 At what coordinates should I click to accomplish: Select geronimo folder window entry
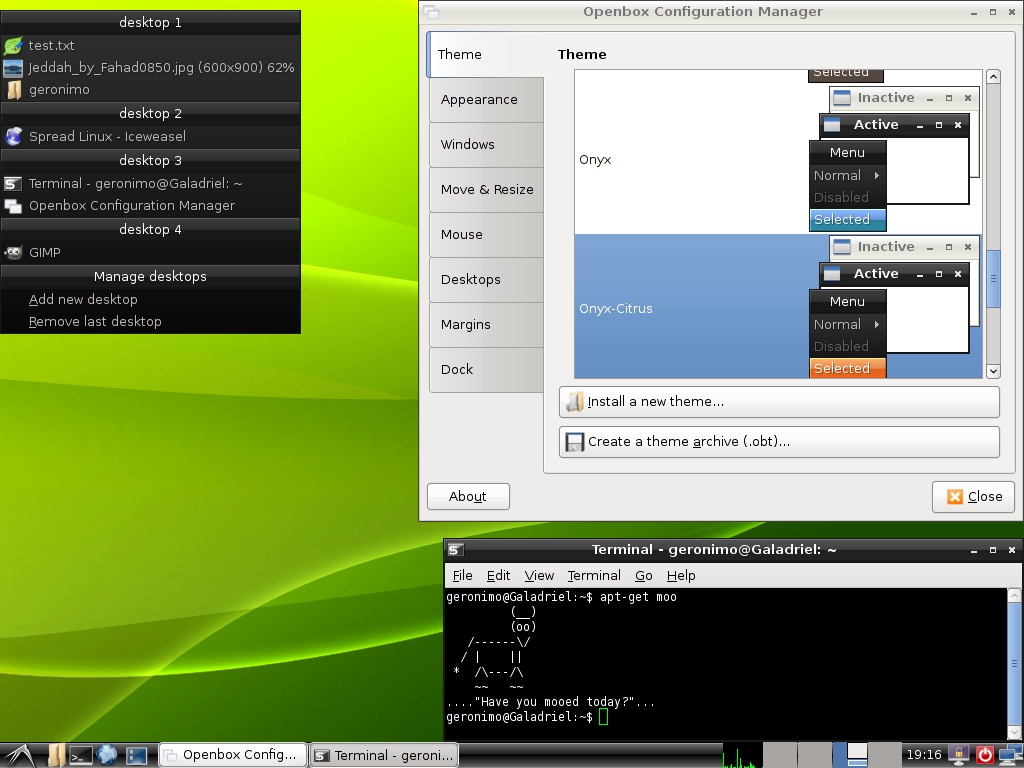point(150,89)
